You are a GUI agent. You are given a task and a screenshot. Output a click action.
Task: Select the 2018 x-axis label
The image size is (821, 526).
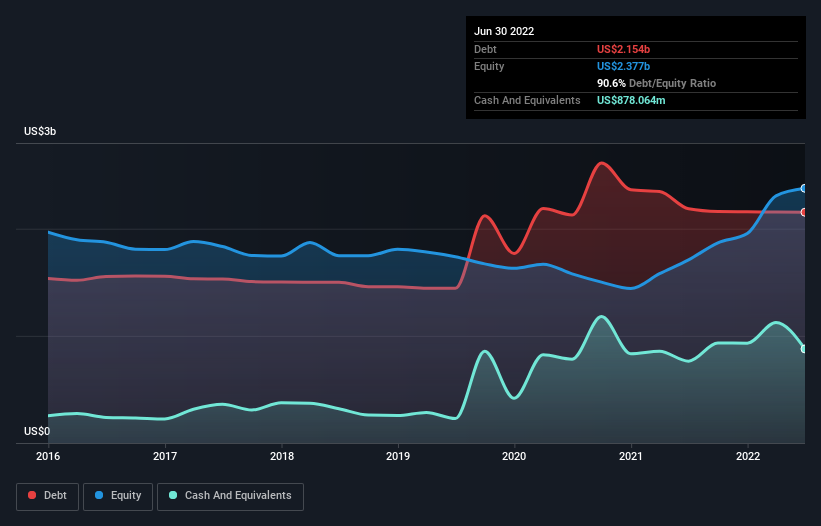(282, 456)
